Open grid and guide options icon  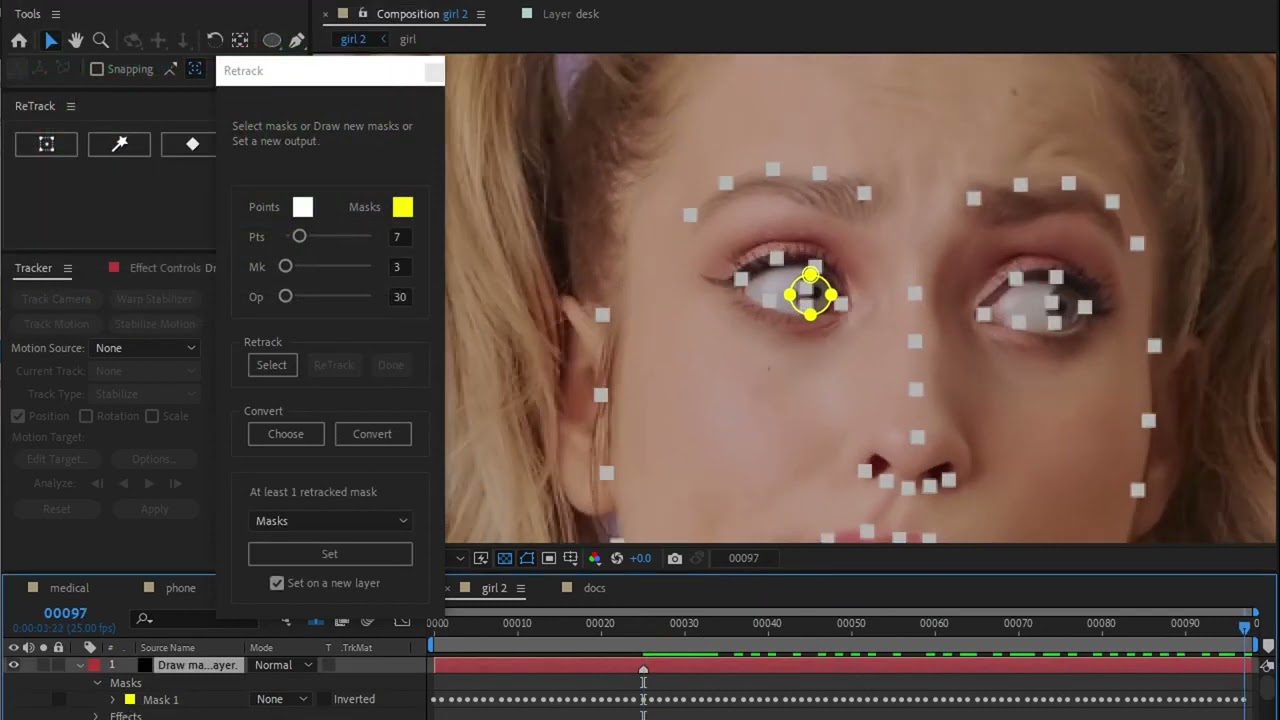(x=571, y=558)
